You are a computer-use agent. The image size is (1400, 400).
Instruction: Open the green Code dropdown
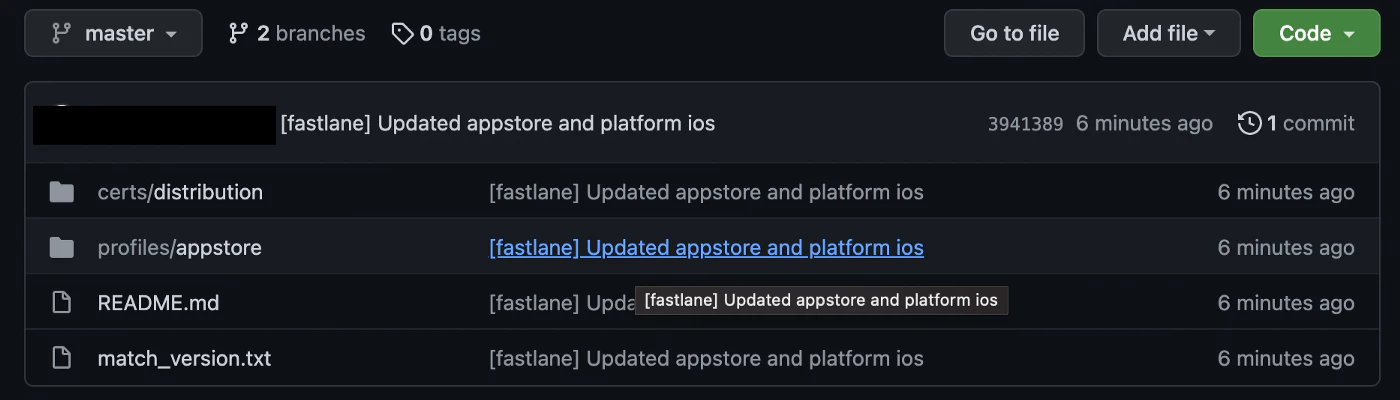point(1315,34)
